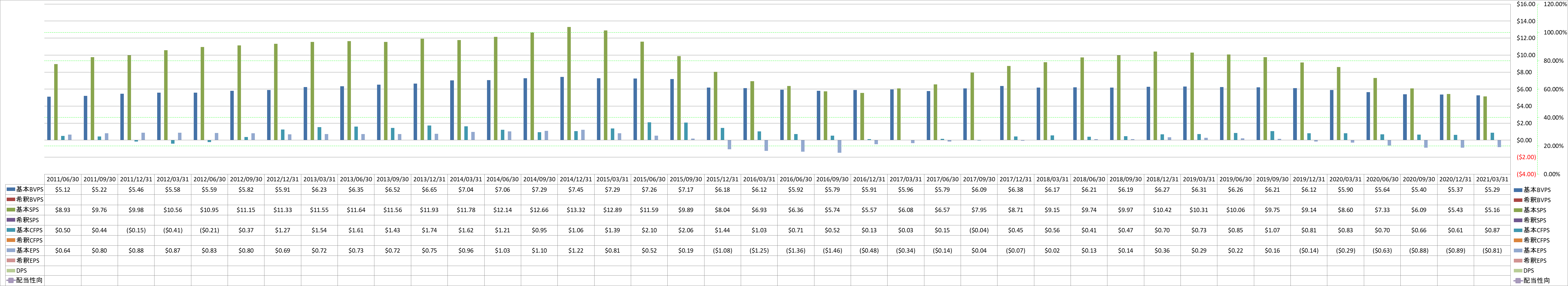
Task: Click the blue 基本BVPS bar for 2011/06/30
Action: coord(49,118)
